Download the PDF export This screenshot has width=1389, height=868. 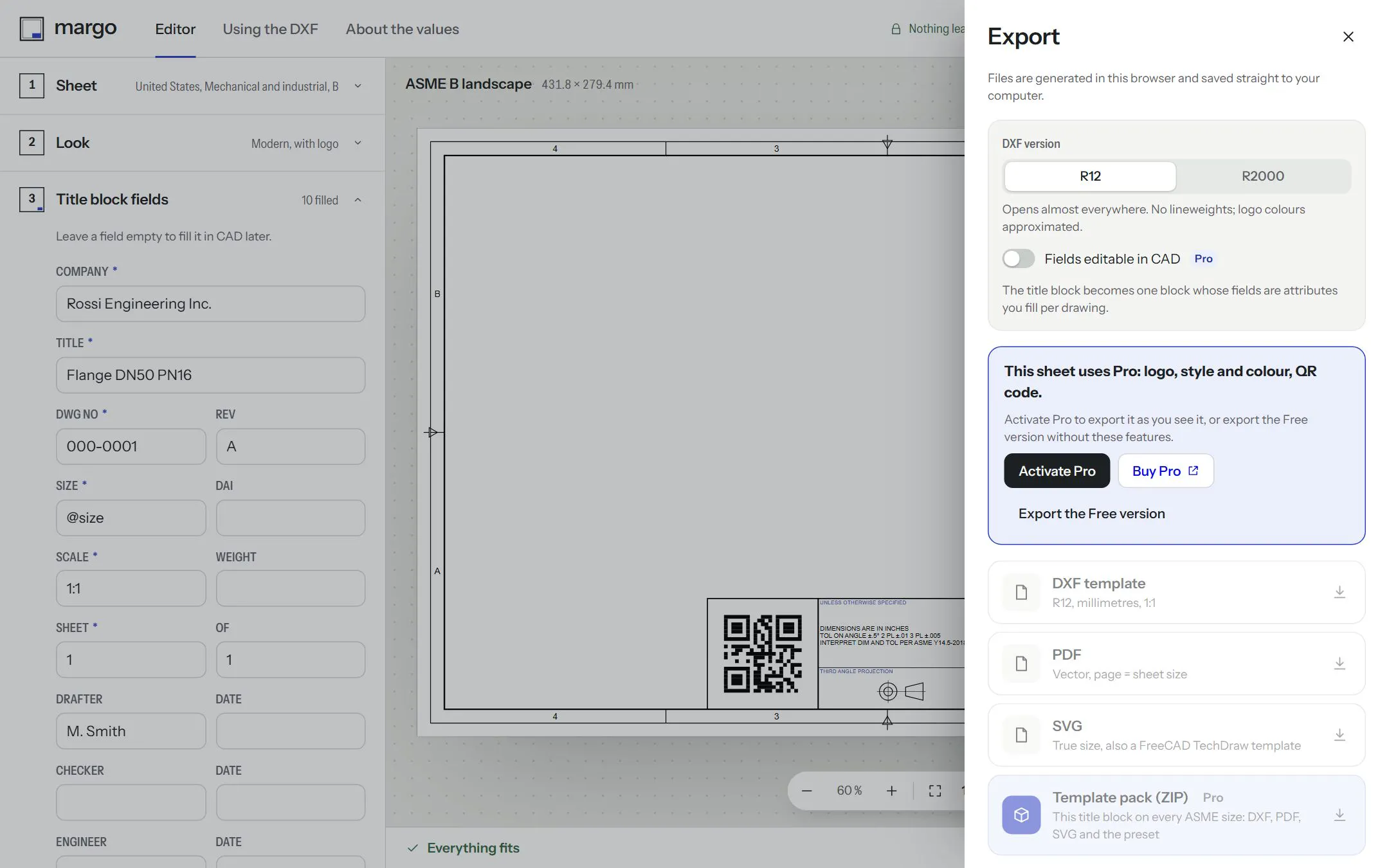tap(1176, 664)
